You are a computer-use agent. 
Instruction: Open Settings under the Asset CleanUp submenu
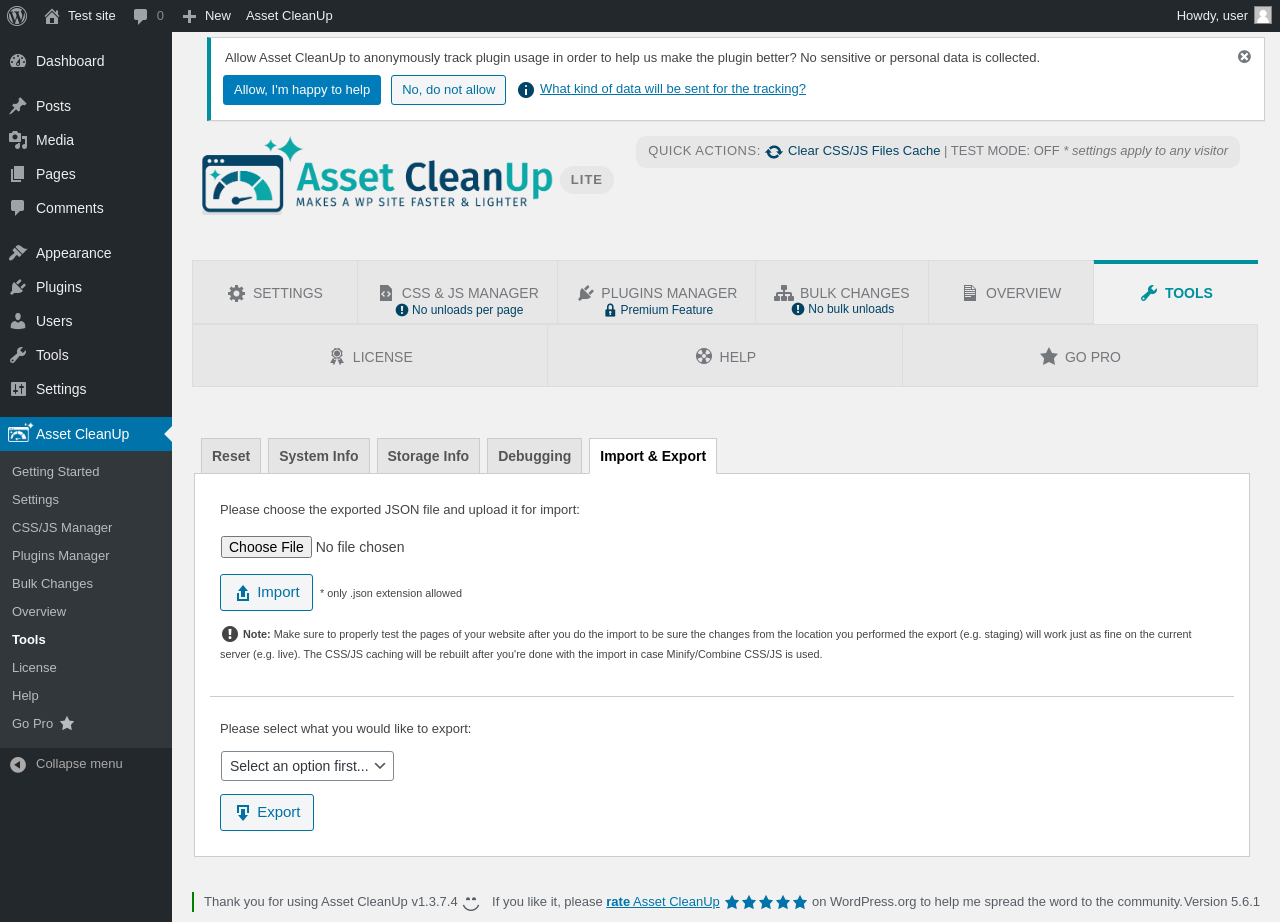point(35,499)
